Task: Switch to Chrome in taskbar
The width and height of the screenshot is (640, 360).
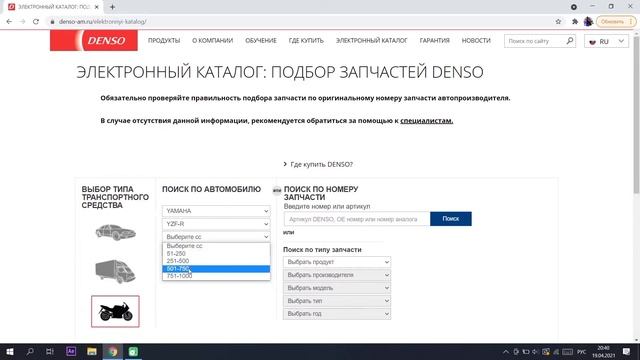Action: pos(113,351)
